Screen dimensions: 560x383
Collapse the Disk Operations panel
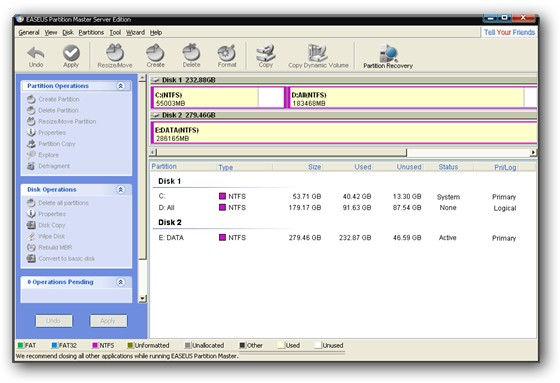(121, 189)
